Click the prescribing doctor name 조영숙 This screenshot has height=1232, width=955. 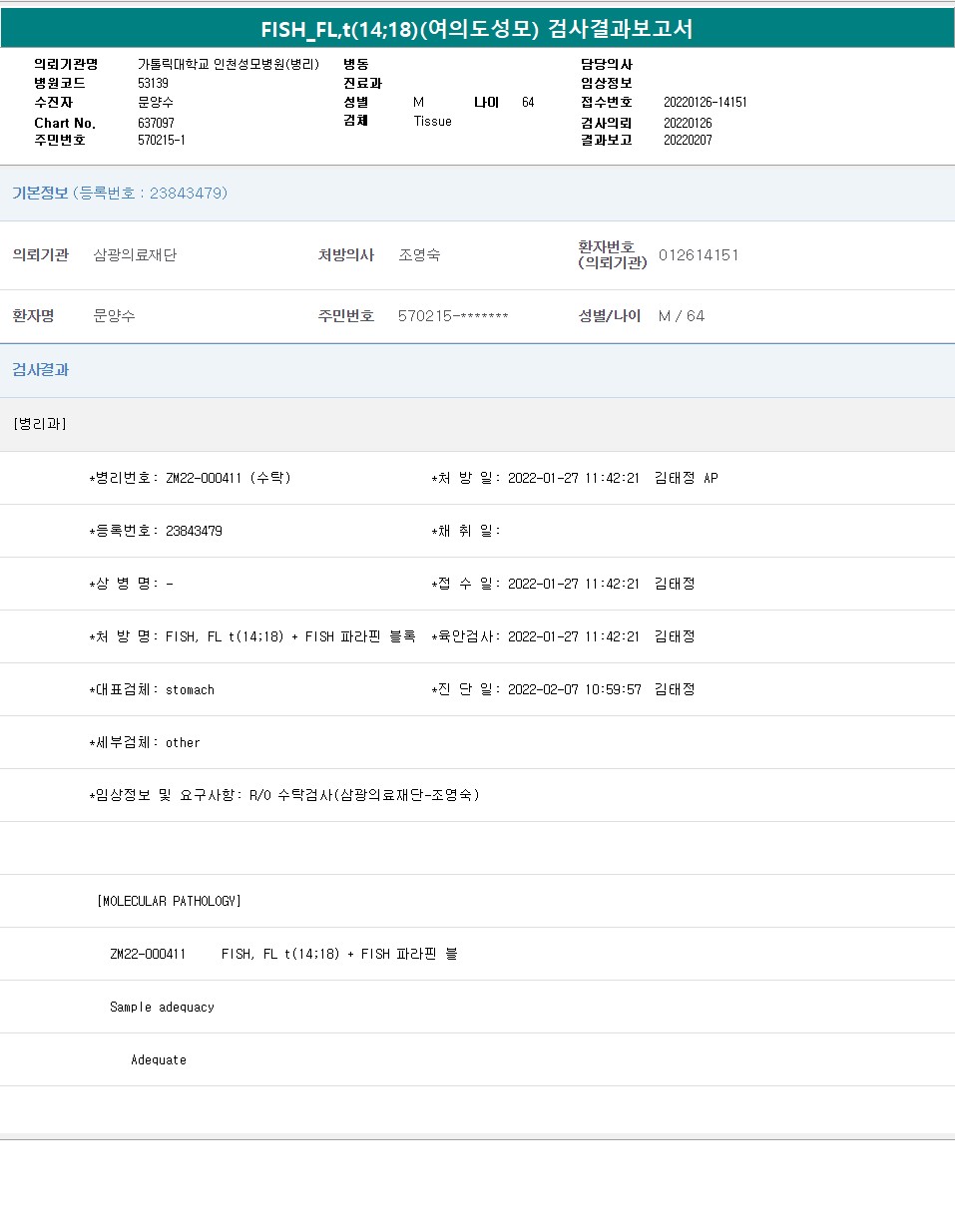point(419,254)
